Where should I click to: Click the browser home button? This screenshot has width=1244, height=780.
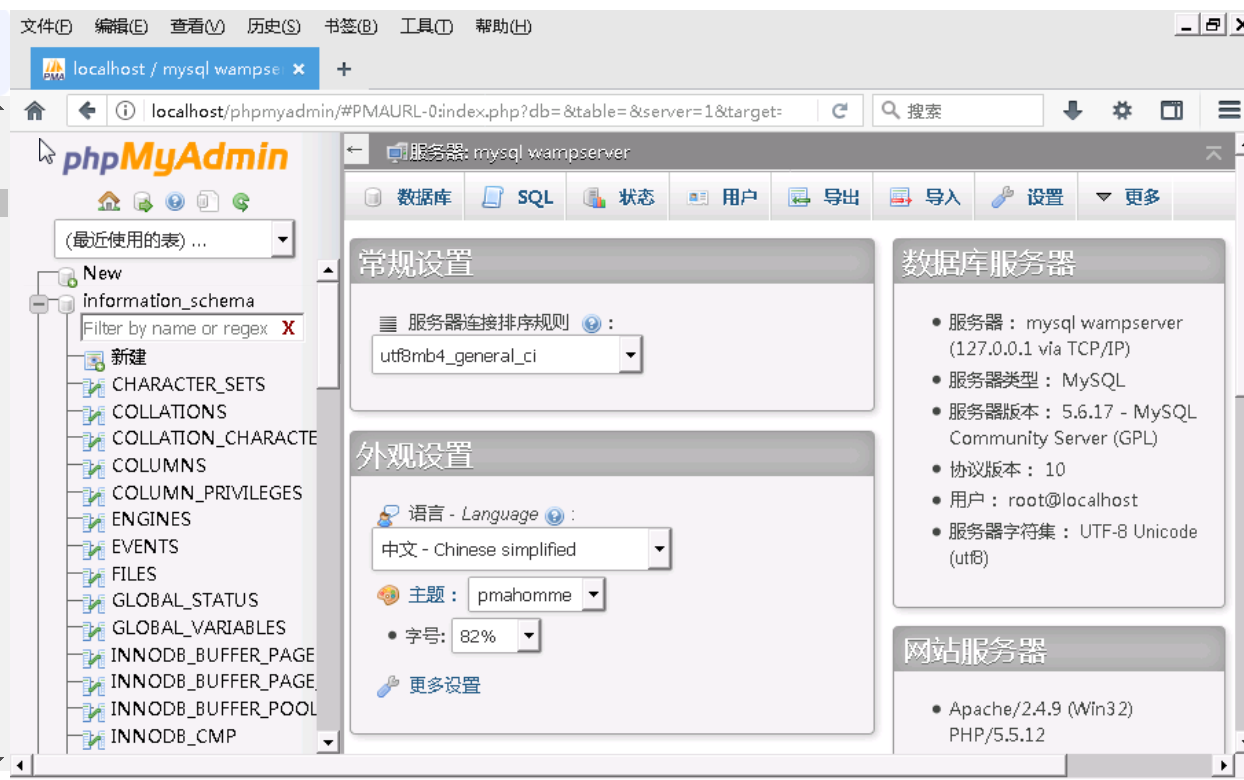[x=35, y=110]
